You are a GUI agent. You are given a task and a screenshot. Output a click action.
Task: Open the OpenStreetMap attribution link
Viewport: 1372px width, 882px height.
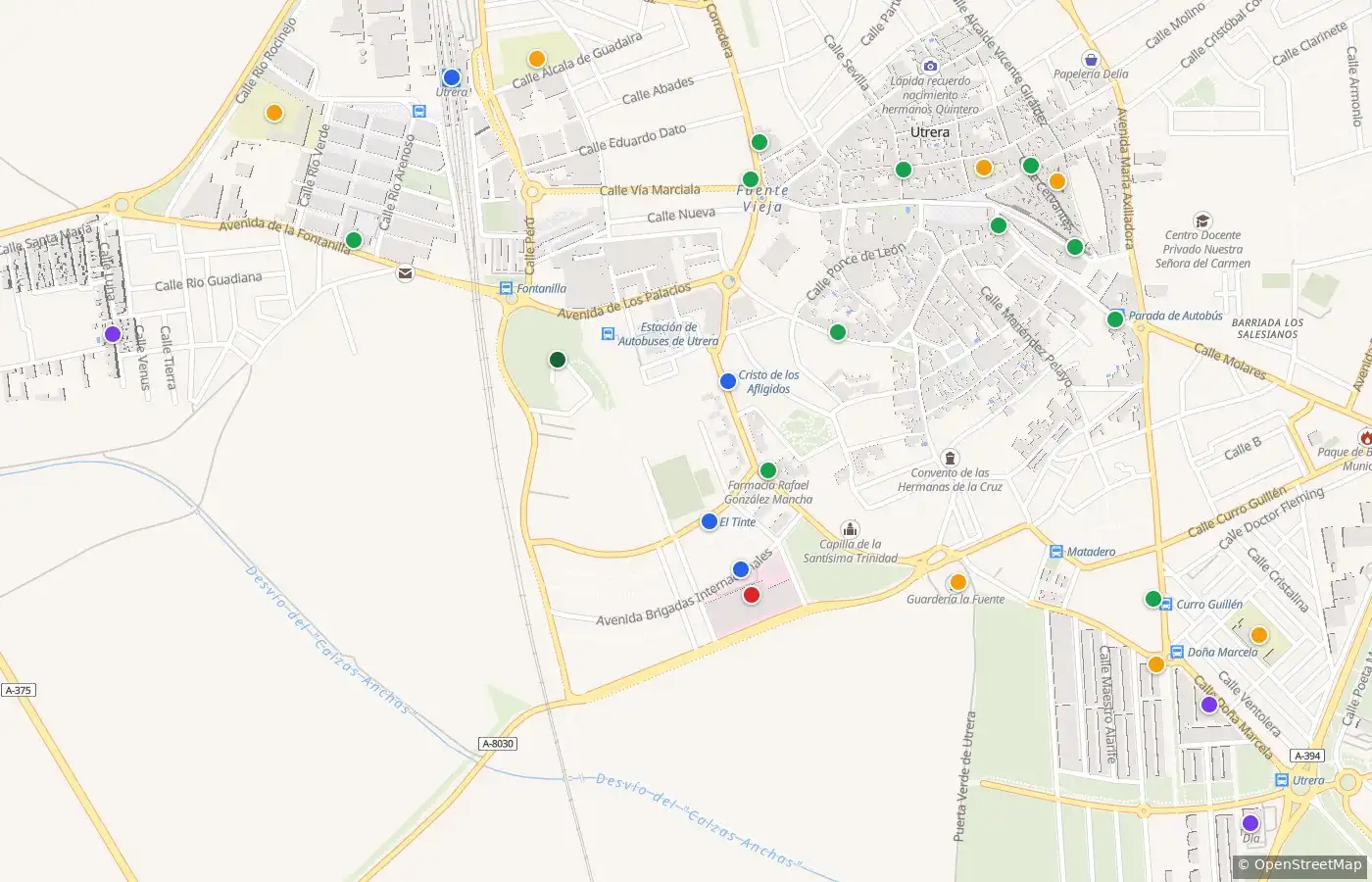1299,864
